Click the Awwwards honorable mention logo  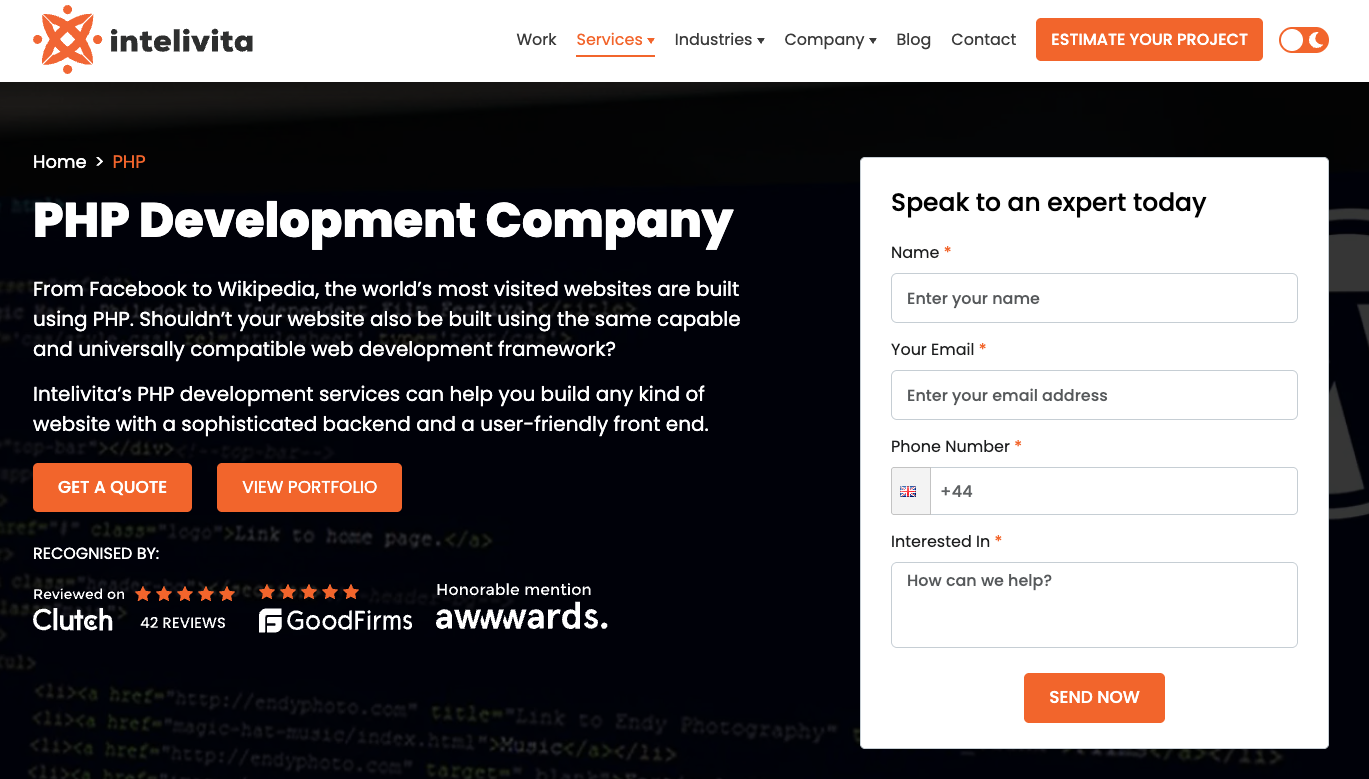[521, 607]
